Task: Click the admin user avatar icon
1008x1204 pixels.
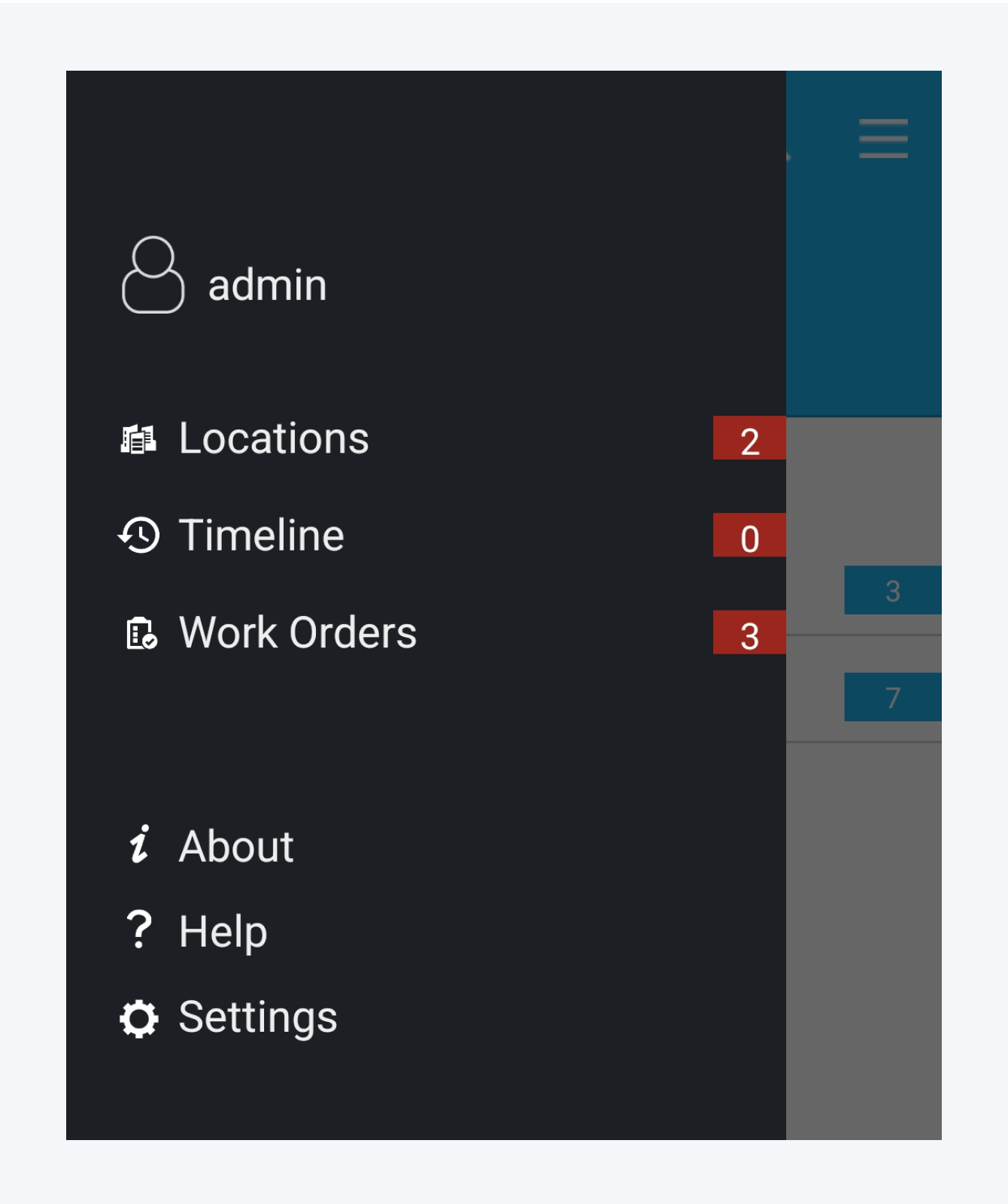Action: [153, 275]
